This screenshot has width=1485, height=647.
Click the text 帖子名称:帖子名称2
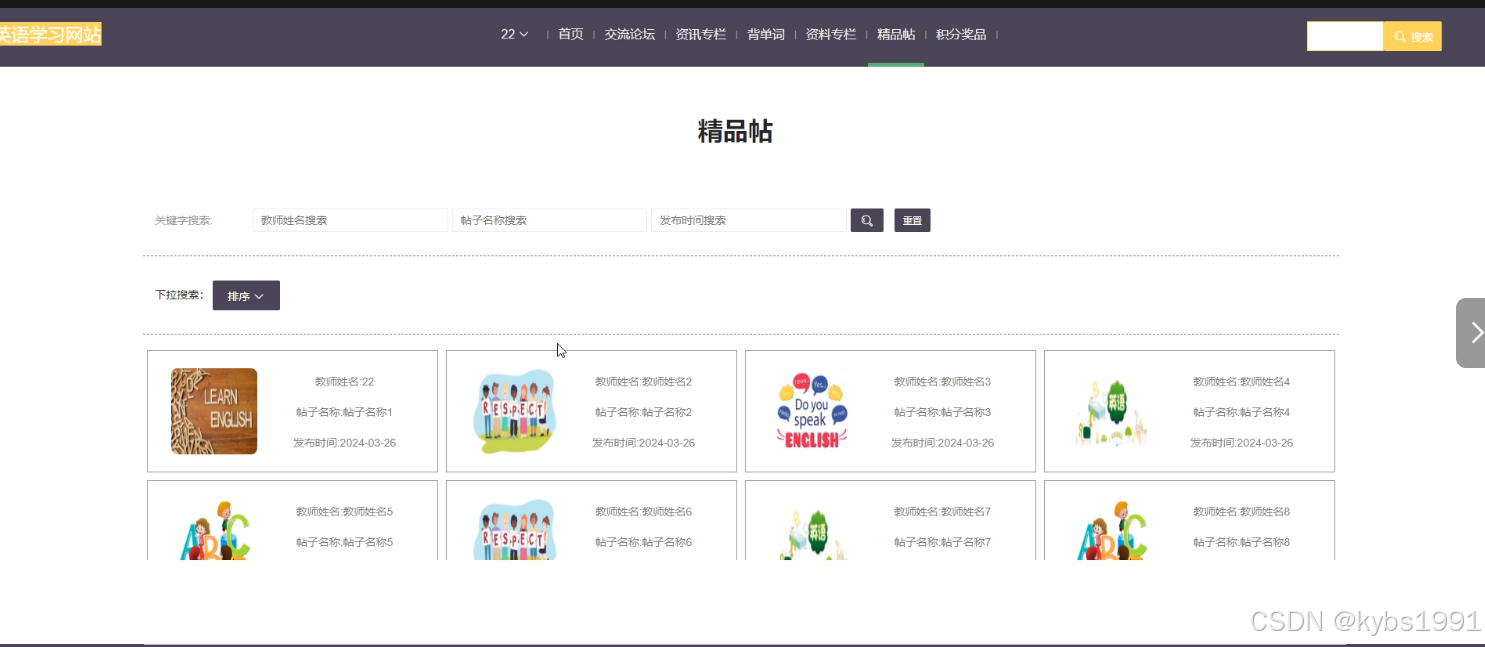click(x=643, y=412)
